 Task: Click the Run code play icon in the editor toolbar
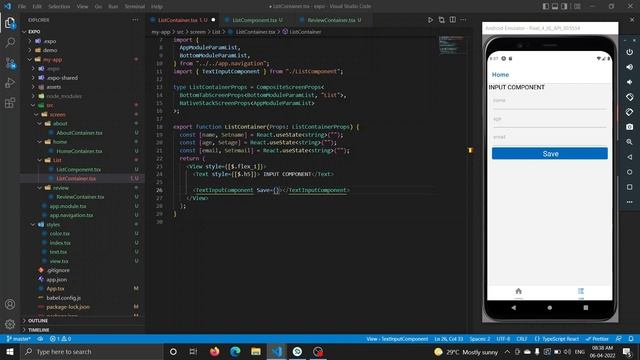click(x=430, y=20)
